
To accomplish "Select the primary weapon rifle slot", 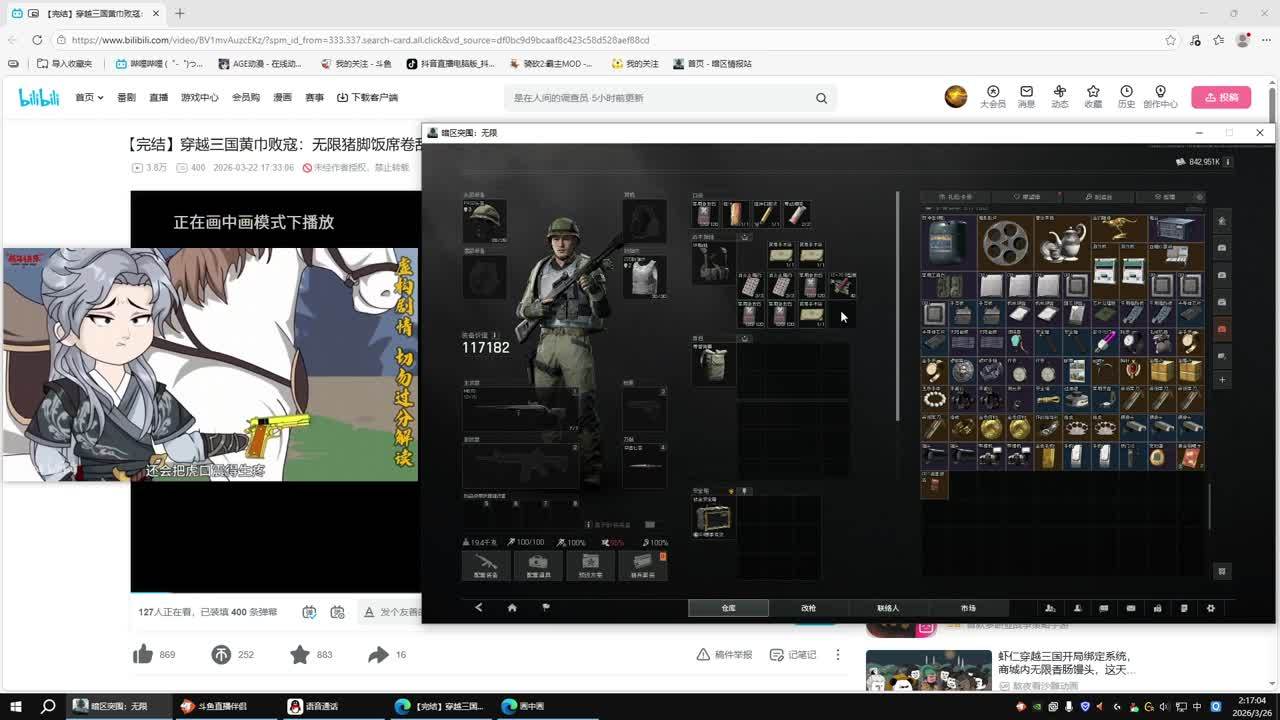I will (x=520, y=410).
